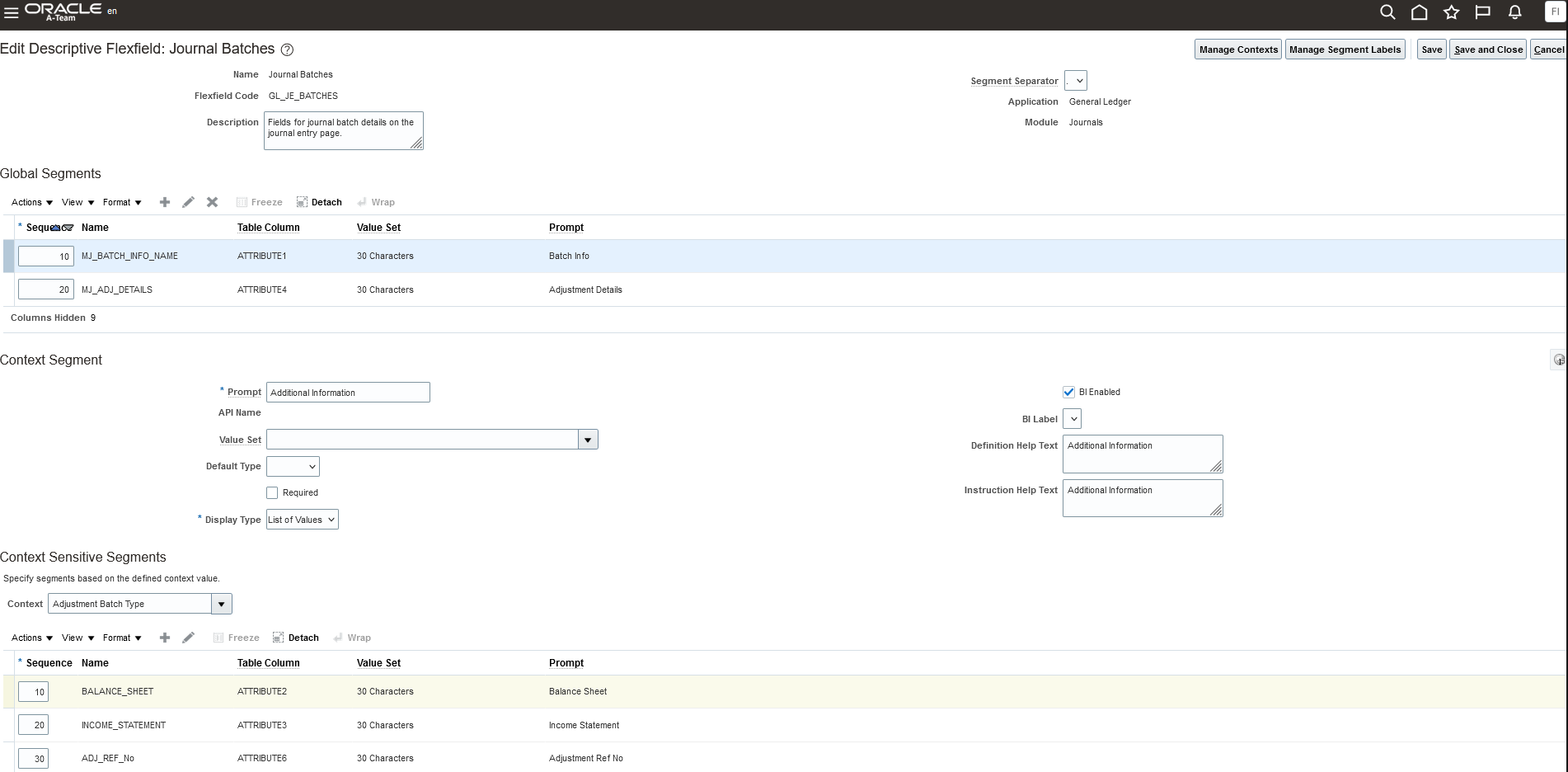This screenshot has height=772, width=1568.
Task: Open the Watchlist flag icon
Action: coord(1482,12)
